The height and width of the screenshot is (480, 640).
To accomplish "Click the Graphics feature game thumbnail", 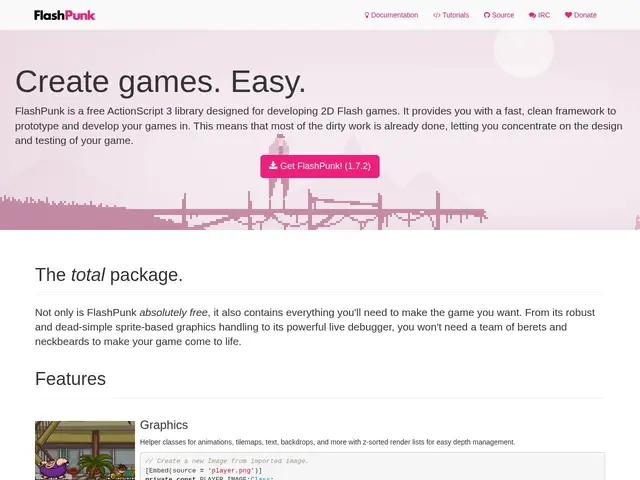I will pyautogui.click(x=85, y=451).
